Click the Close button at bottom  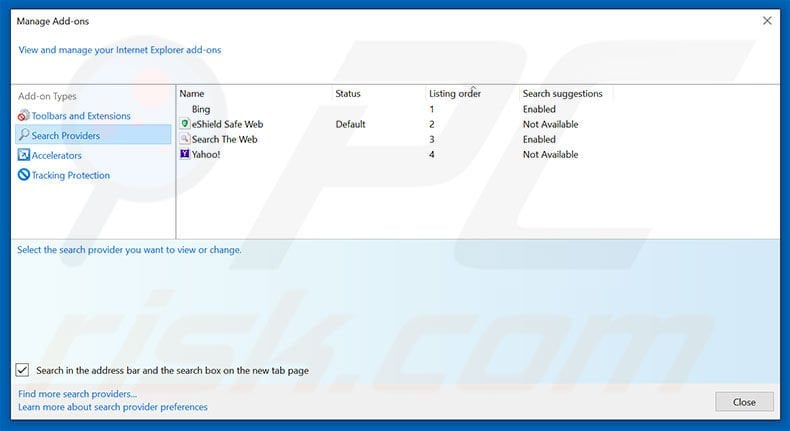tap(744, 402)
